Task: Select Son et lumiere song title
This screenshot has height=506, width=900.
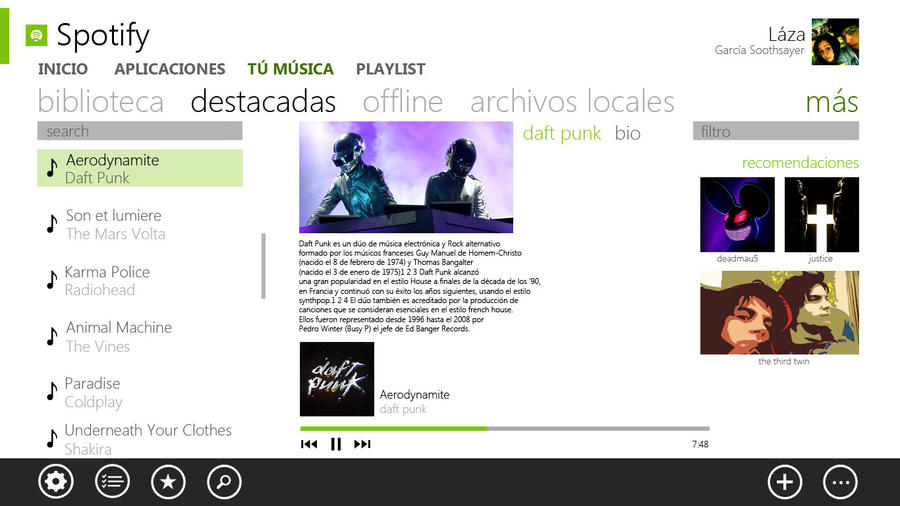Action: 114,216
